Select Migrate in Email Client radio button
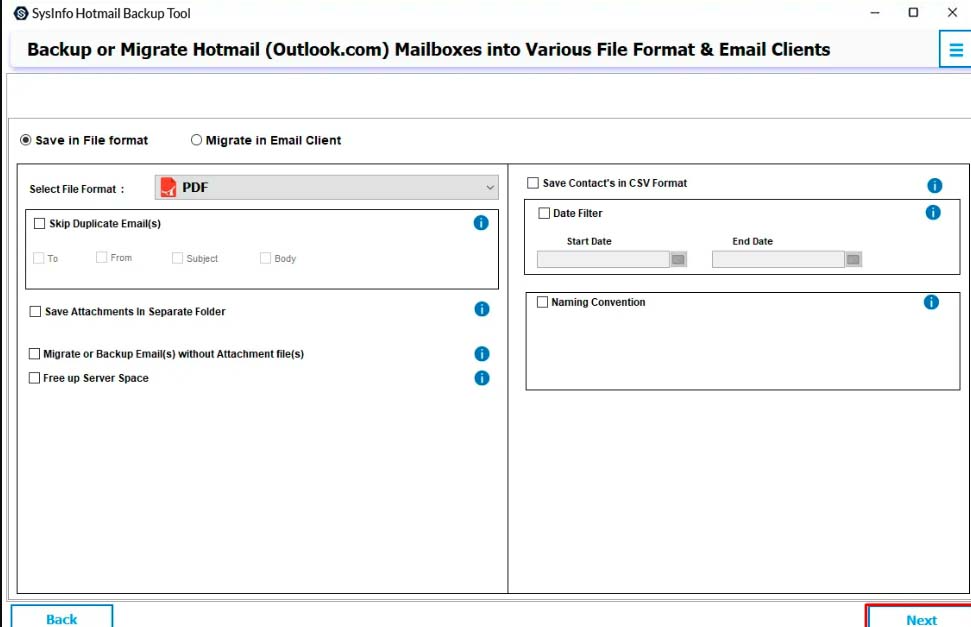 196,140
